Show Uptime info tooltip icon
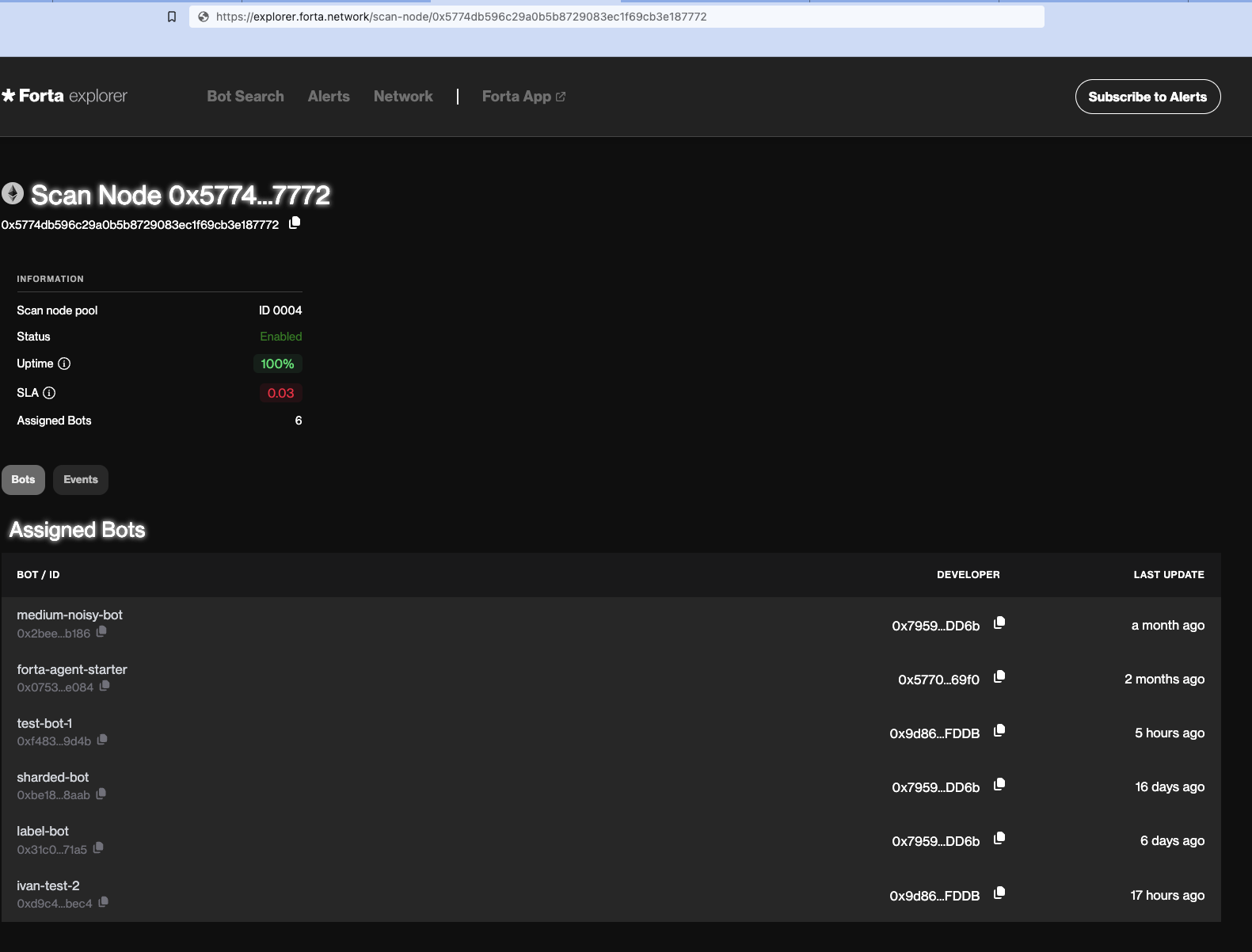The height and width of the screenshot is (952, 1252). click(x=64, y=364)
